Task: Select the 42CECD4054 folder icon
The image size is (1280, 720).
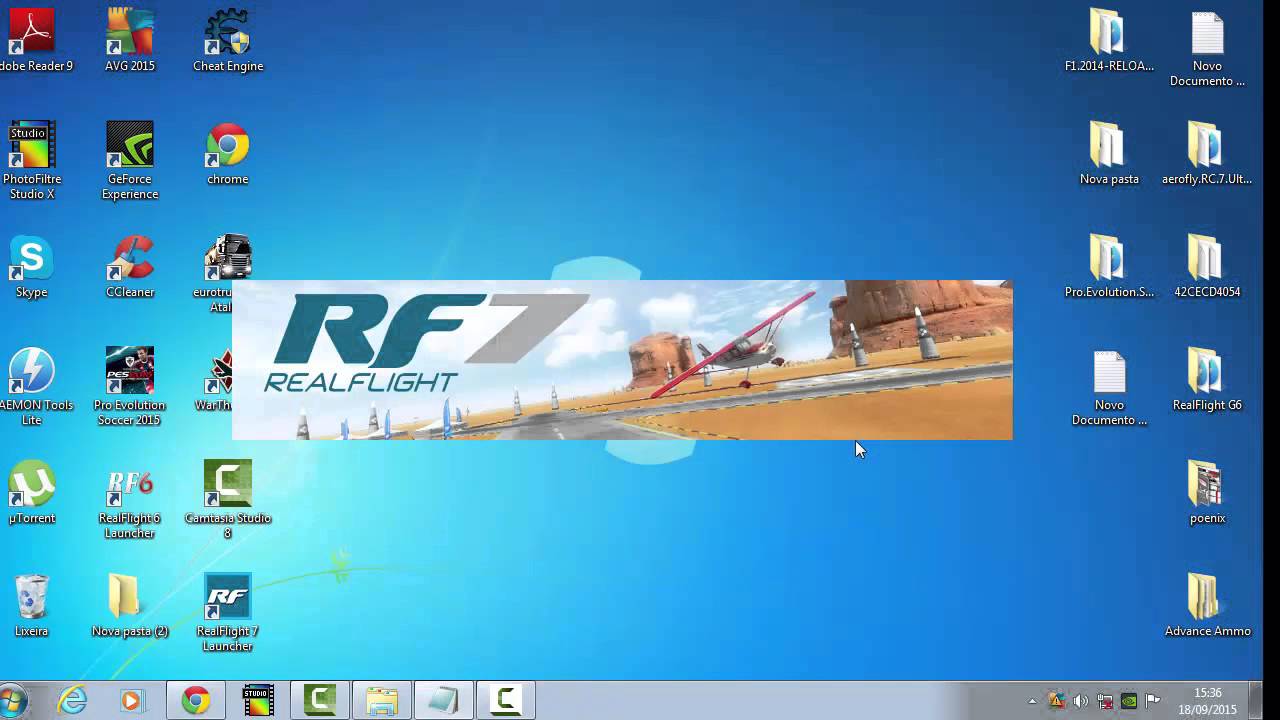Action: coord(1207,268)
